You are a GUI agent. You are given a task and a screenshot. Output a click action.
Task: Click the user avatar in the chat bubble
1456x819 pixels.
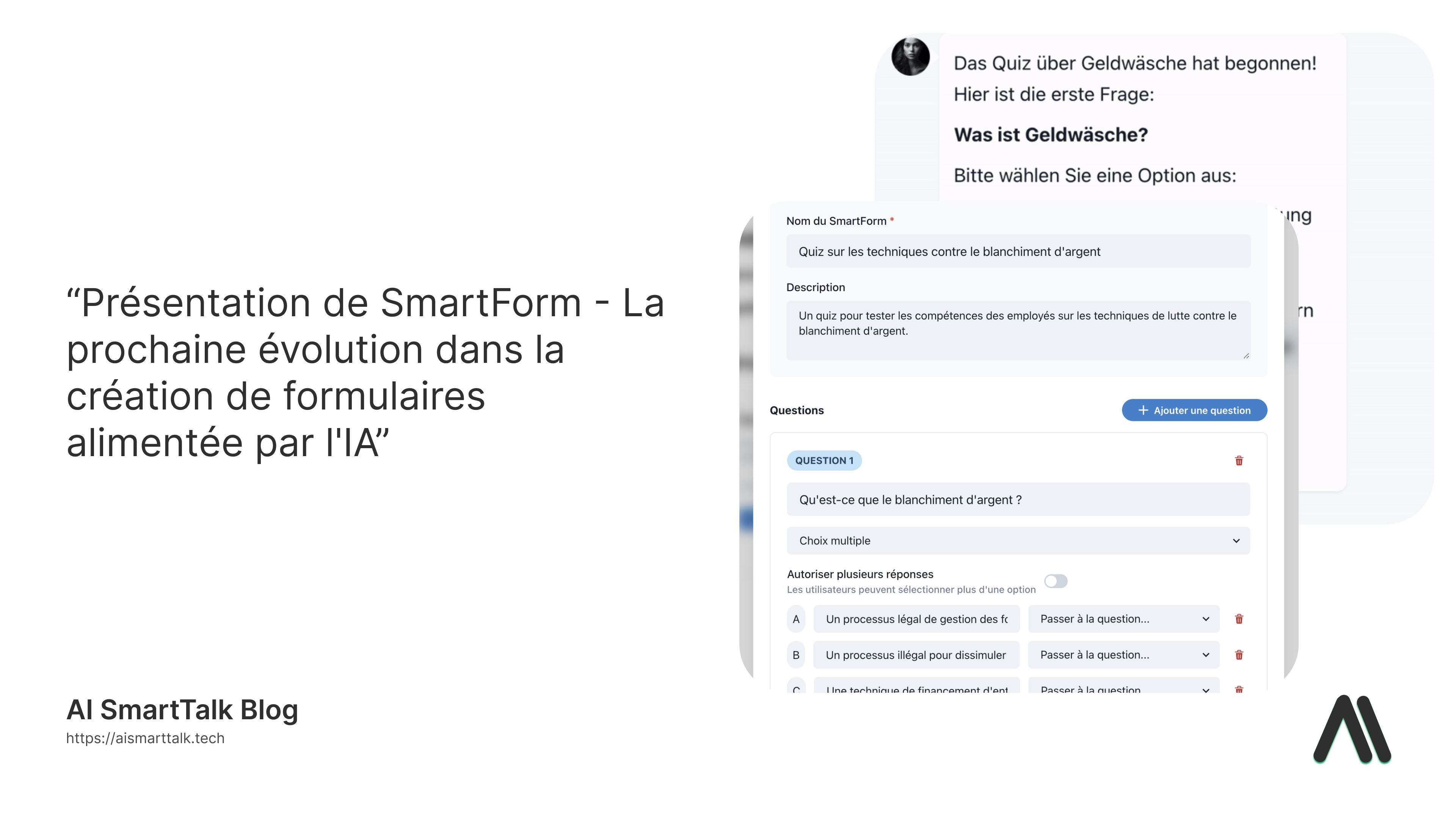click(911, 56)
